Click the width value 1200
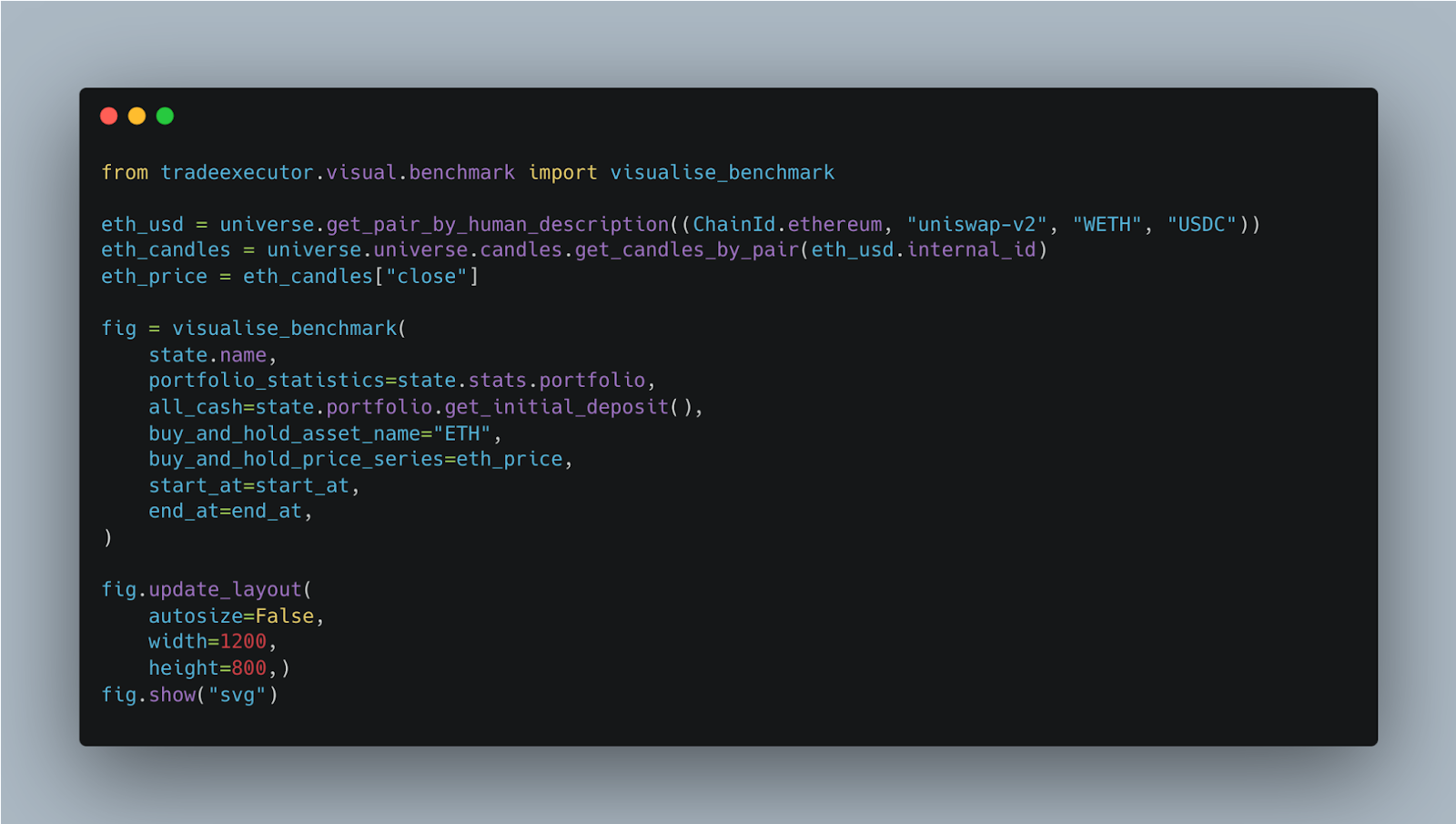 tap(243, 642)
